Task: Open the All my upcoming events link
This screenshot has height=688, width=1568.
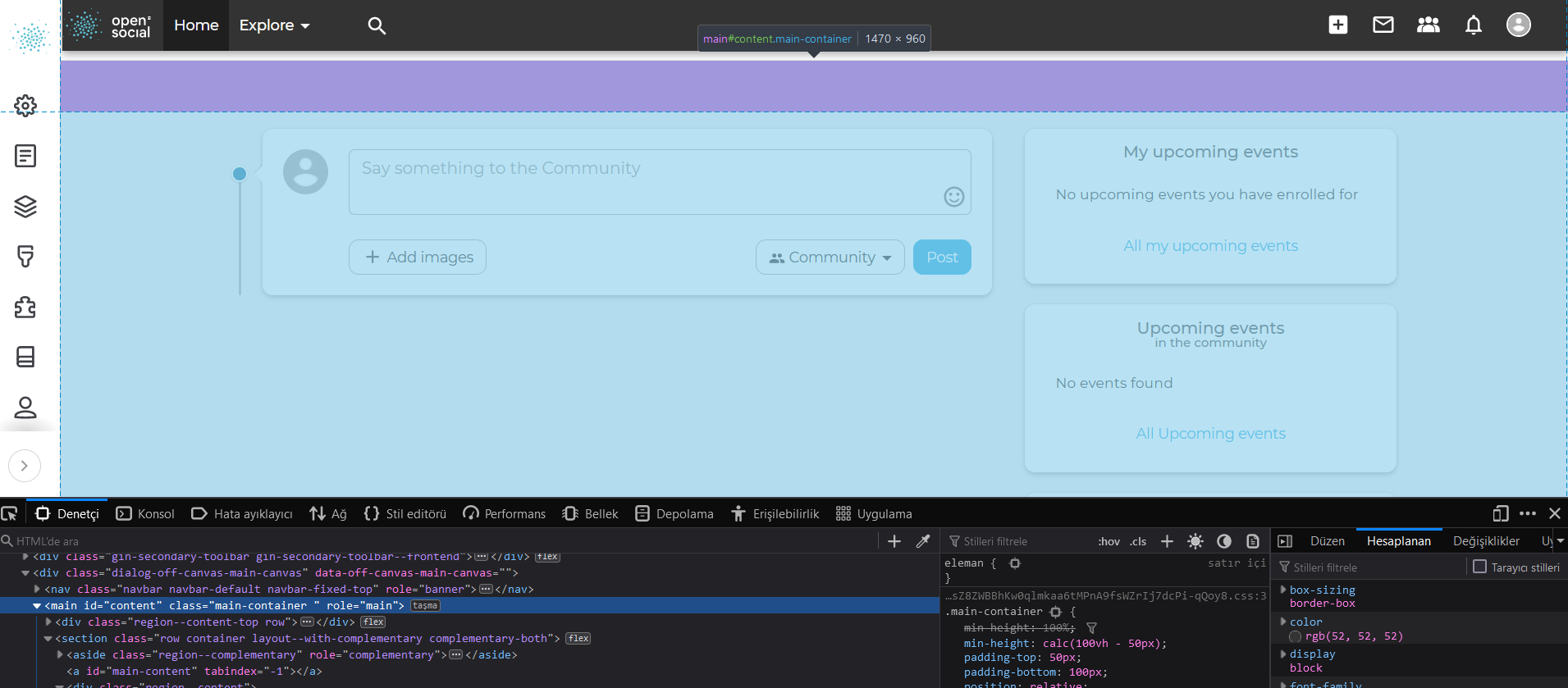Action: click(x=1210, y=246)
